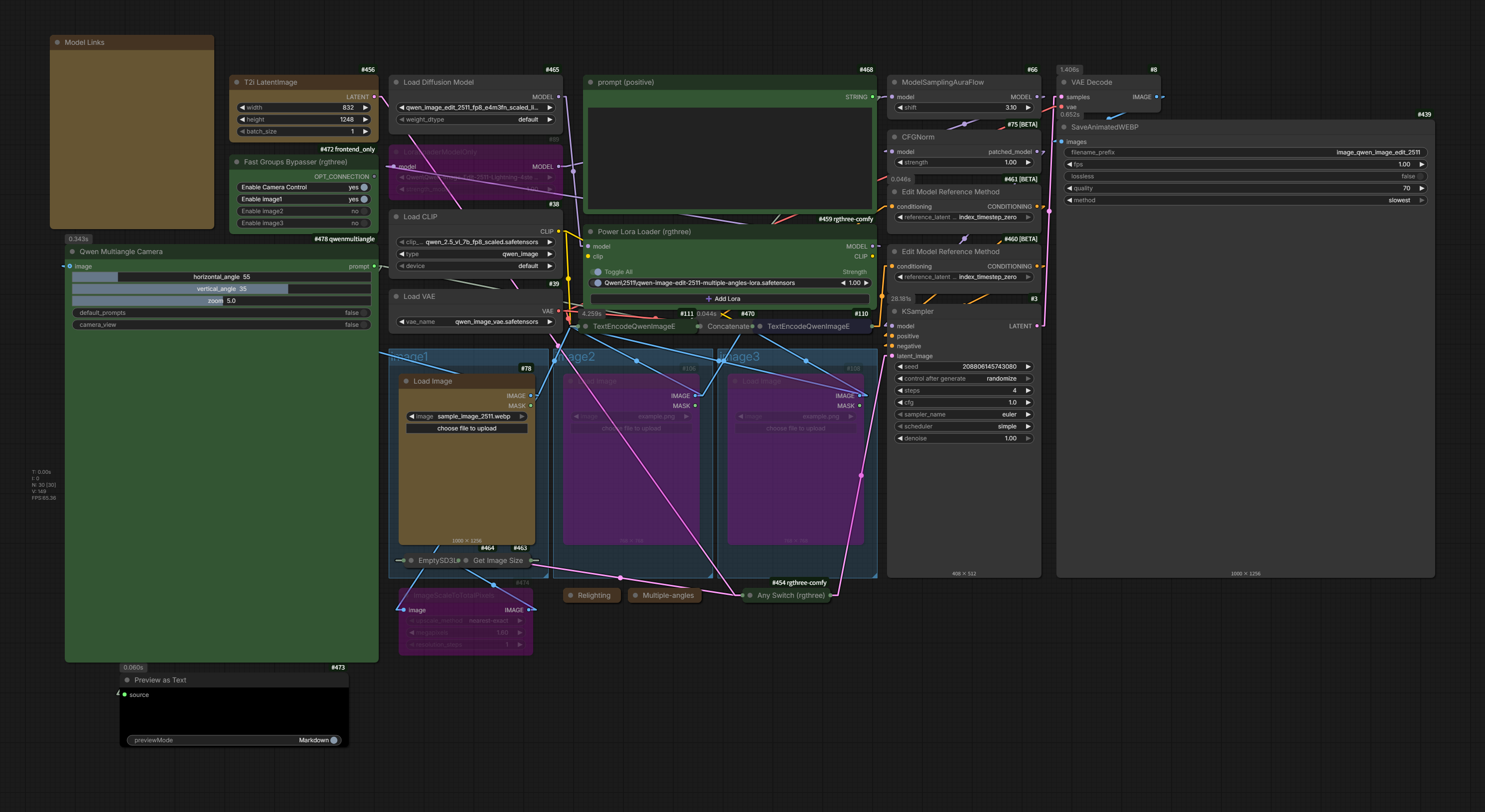1485x812 pixels.
Task: Collapse the KSampler node via its dot
Action: (894, 312)
